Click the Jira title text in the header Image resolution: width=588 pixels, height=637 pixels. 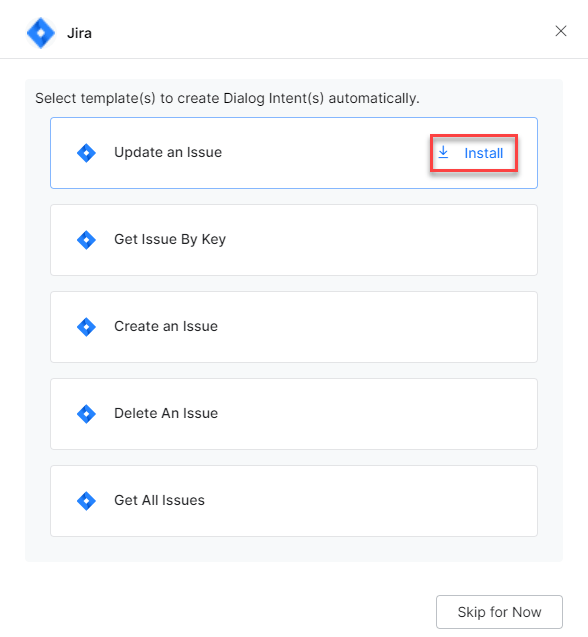pyautogui.click(x=79, y=33)
